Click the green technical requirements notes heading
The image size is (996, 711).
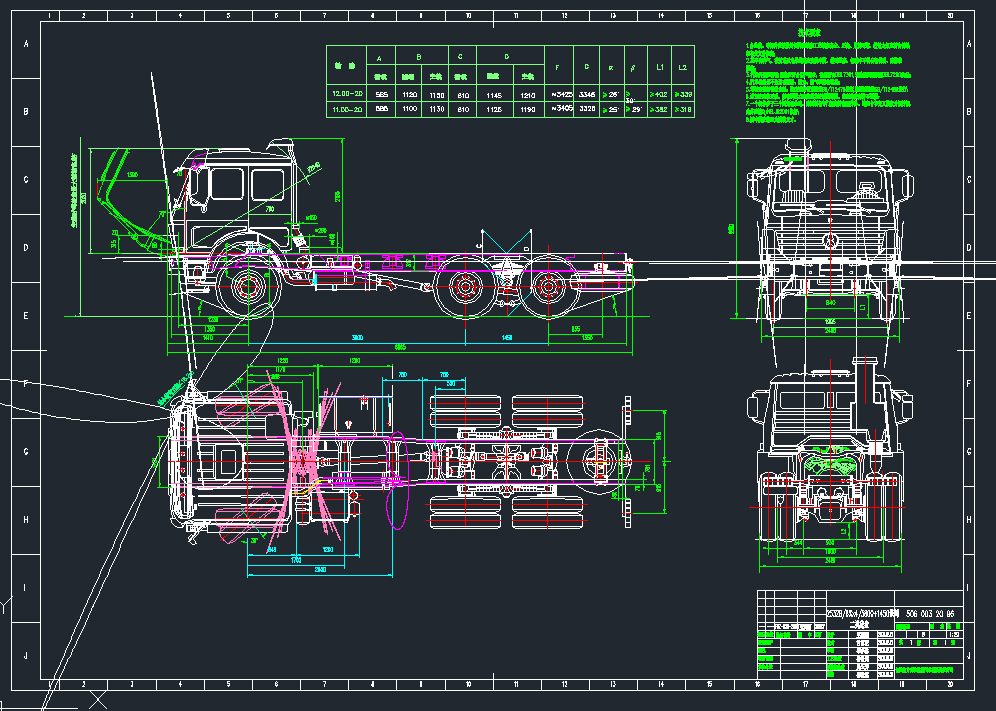click(x=808, y=34)
